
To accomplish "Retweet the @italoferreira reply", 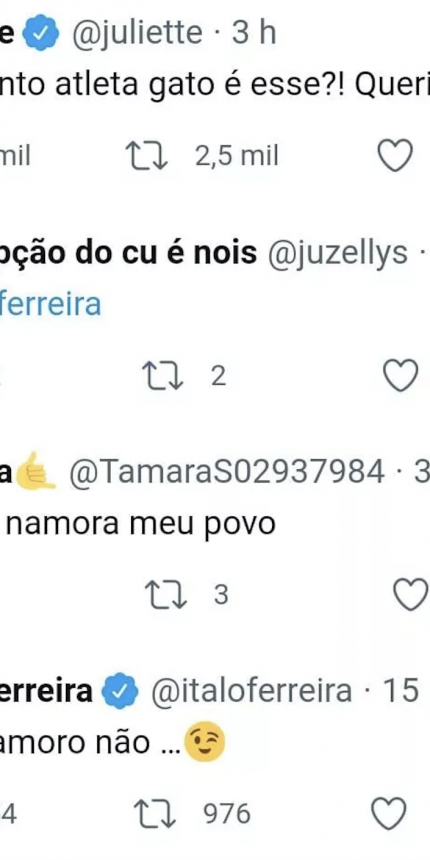I will click(155, 814).
